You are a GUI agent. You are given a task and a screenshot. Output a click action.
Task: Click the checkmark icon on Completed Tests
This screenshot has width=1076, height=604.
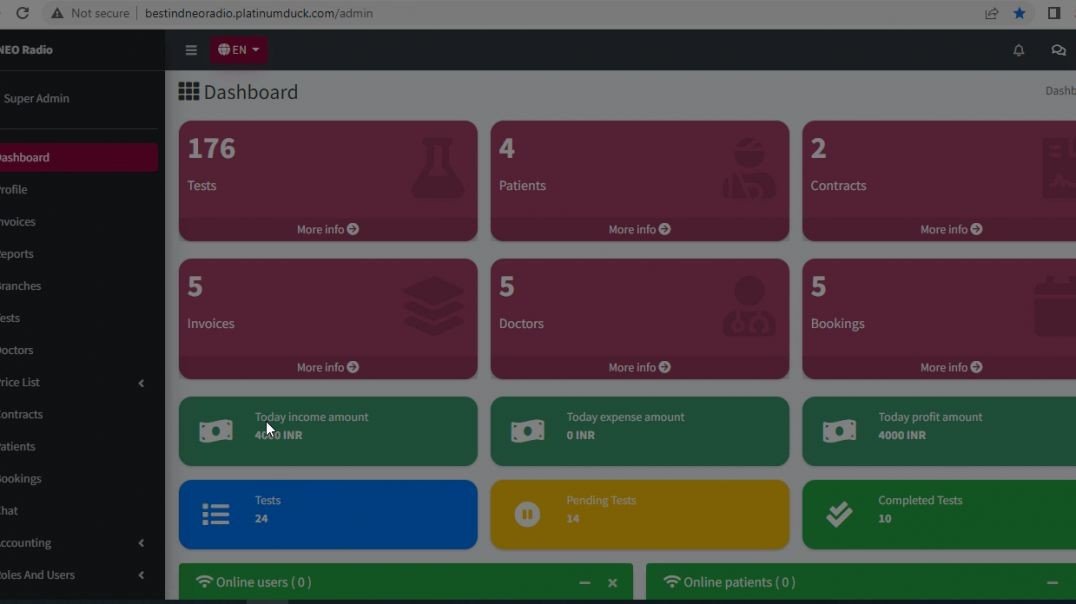coord(840,514)
